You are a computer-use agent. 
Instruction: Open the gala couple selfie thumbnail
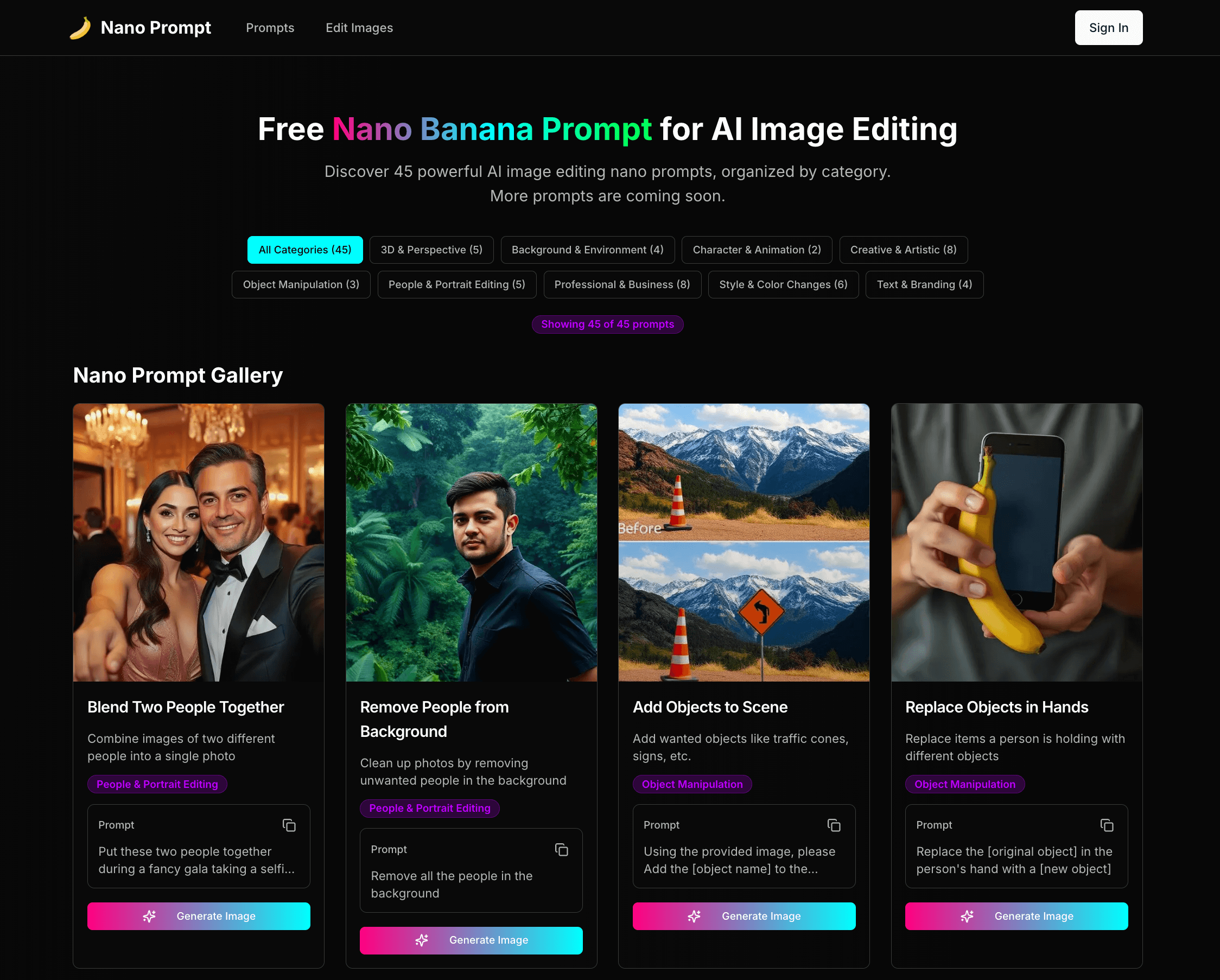click(x=199, y=542)
